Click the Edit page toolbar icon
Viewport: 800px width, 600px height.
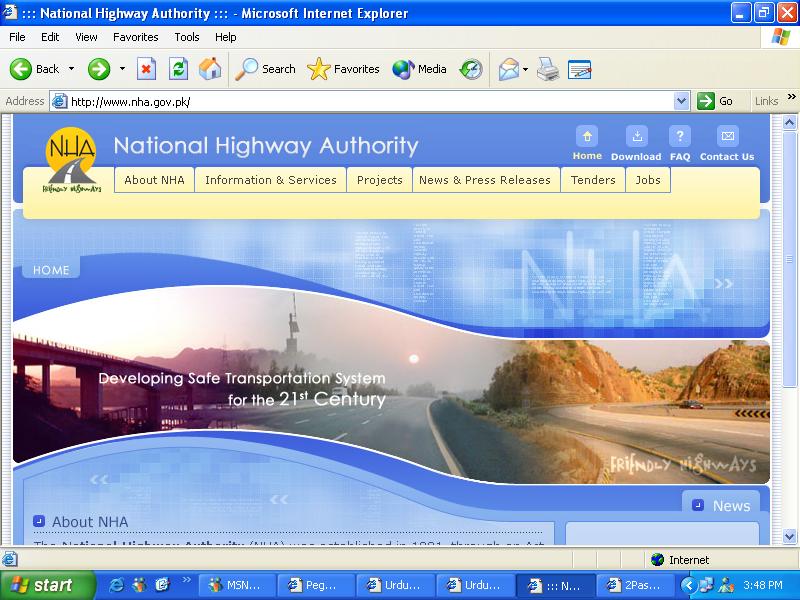click(579, 69)
